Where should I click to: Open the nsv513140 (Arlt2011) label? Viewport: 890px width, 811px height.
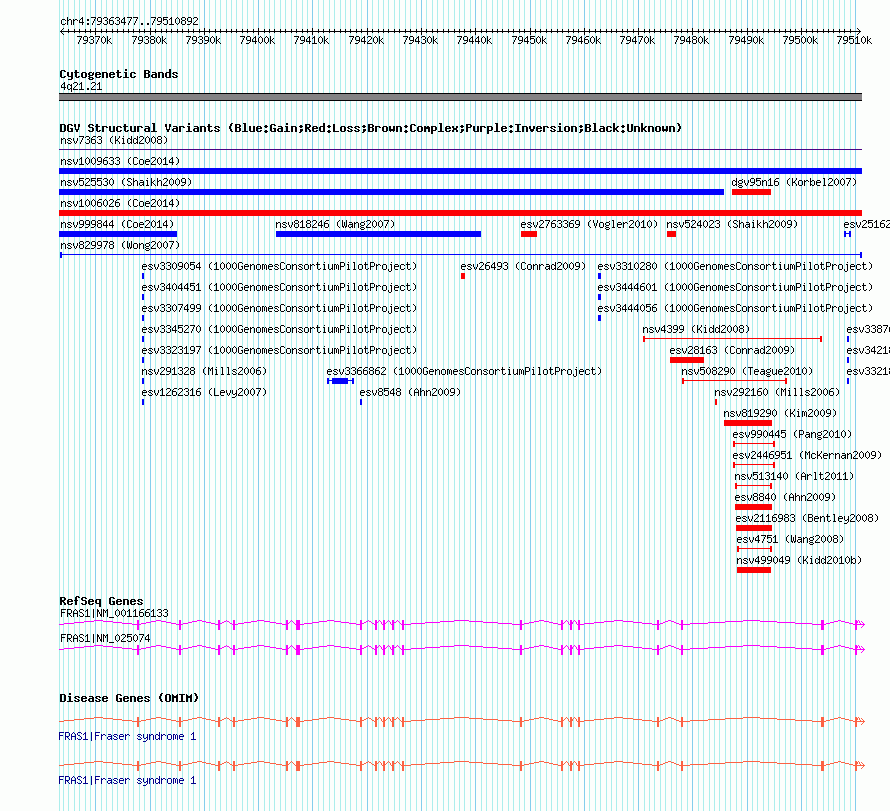794,476
